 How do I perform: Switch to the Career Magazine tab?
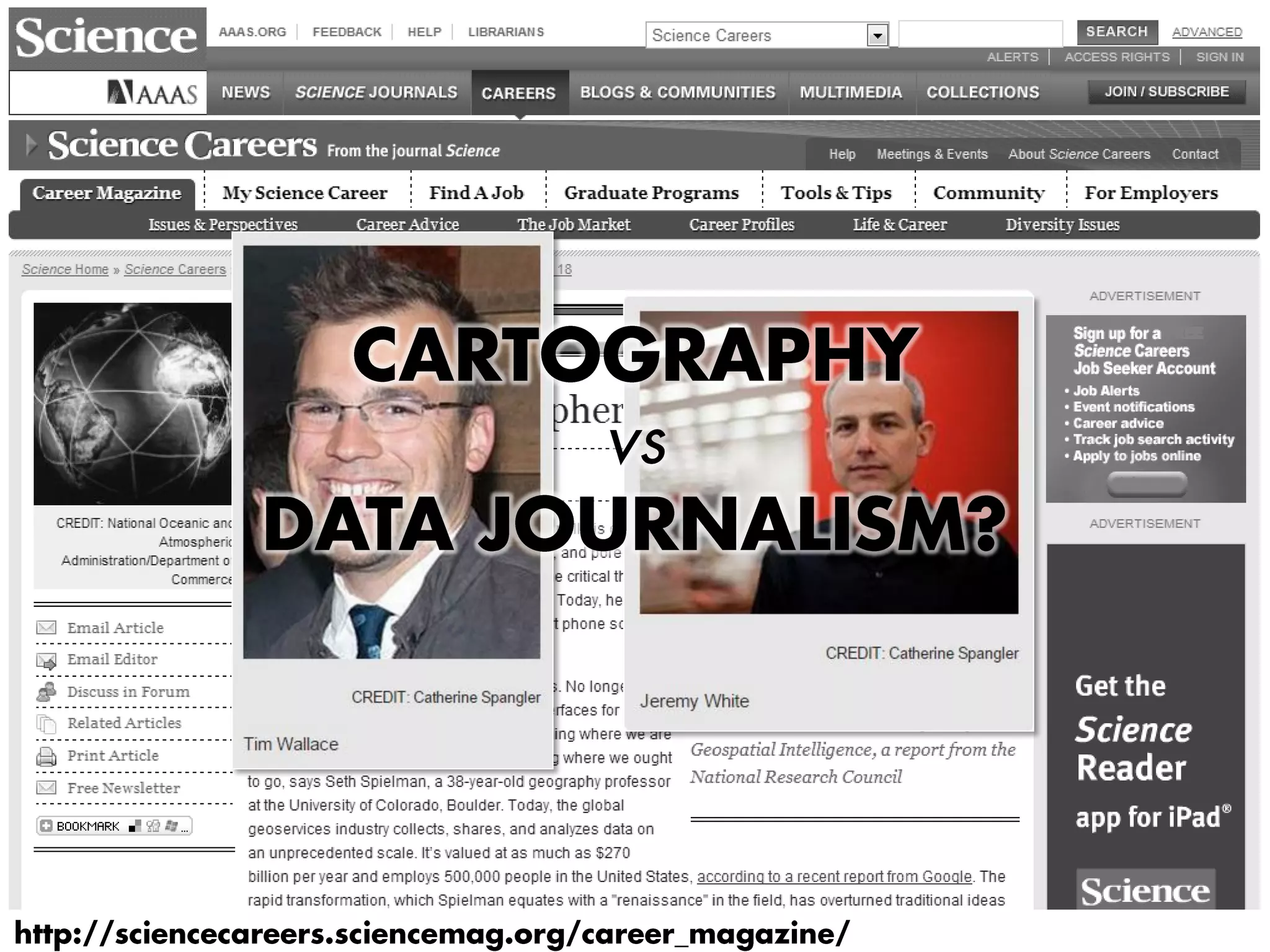click(107, 193)
